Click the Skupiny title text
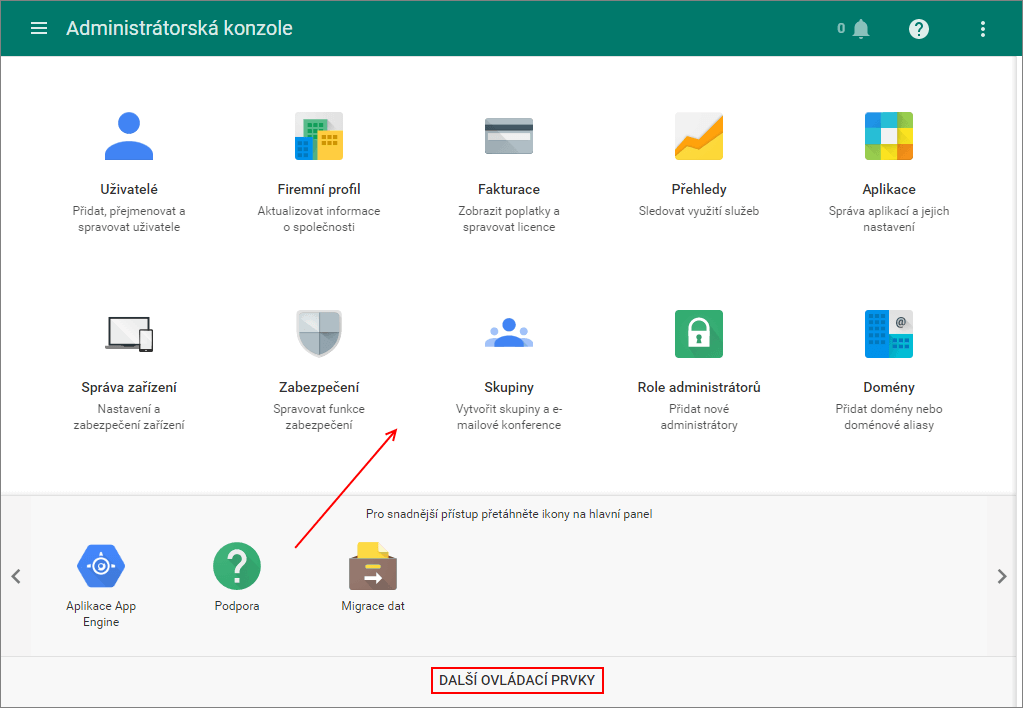 pos(509,387)
